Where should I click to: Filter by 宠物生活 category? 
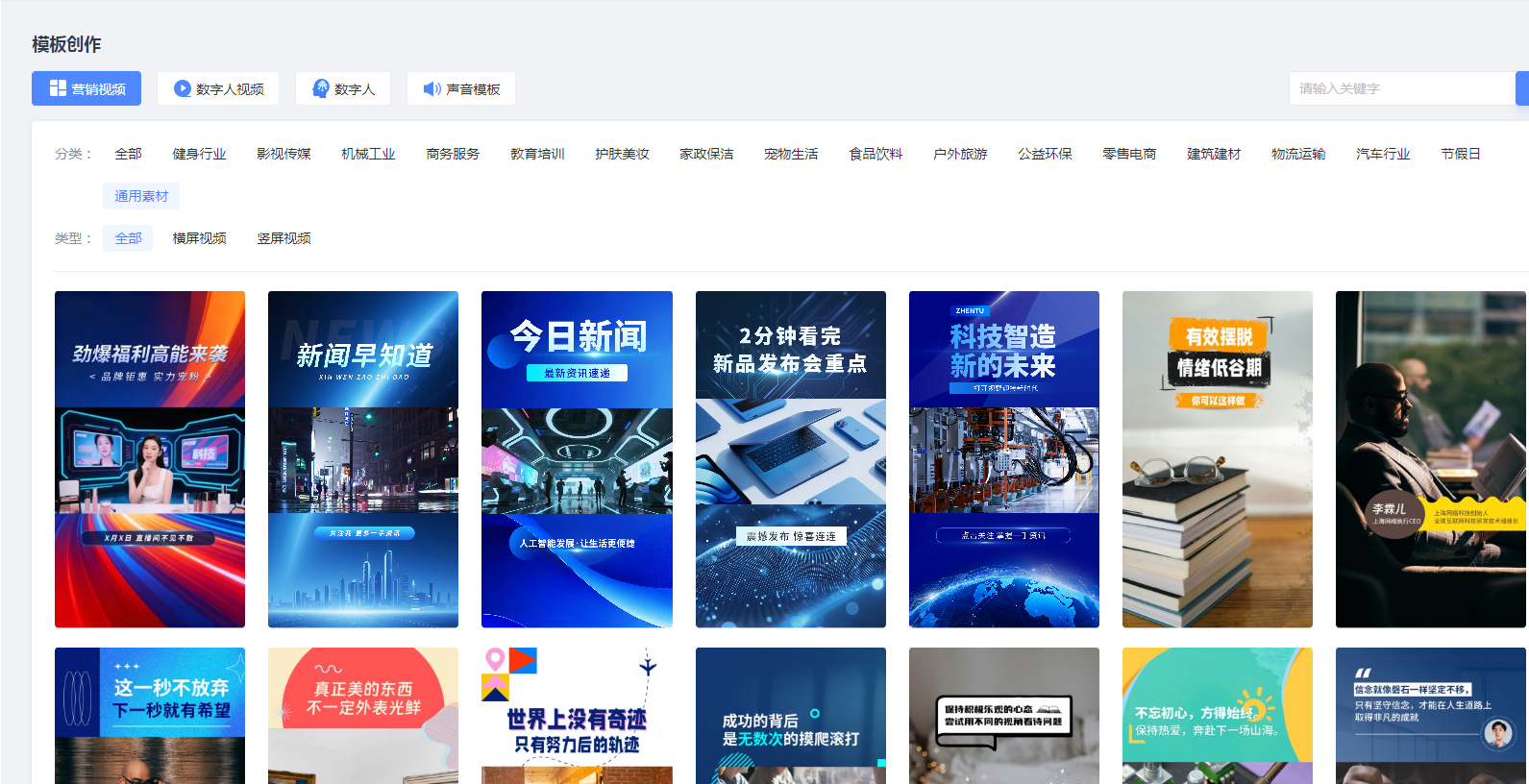coord(791,154)
